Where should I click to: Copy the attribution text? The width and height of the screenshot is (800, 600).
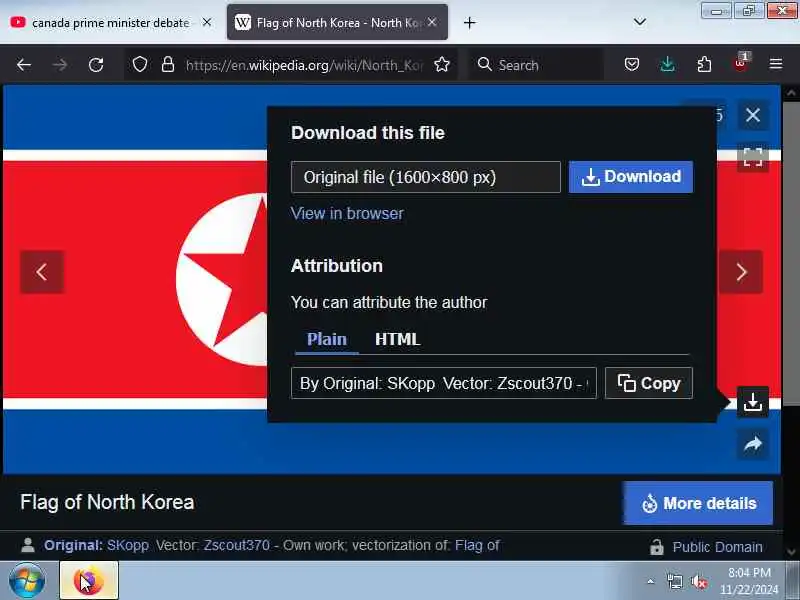point(648,383)
